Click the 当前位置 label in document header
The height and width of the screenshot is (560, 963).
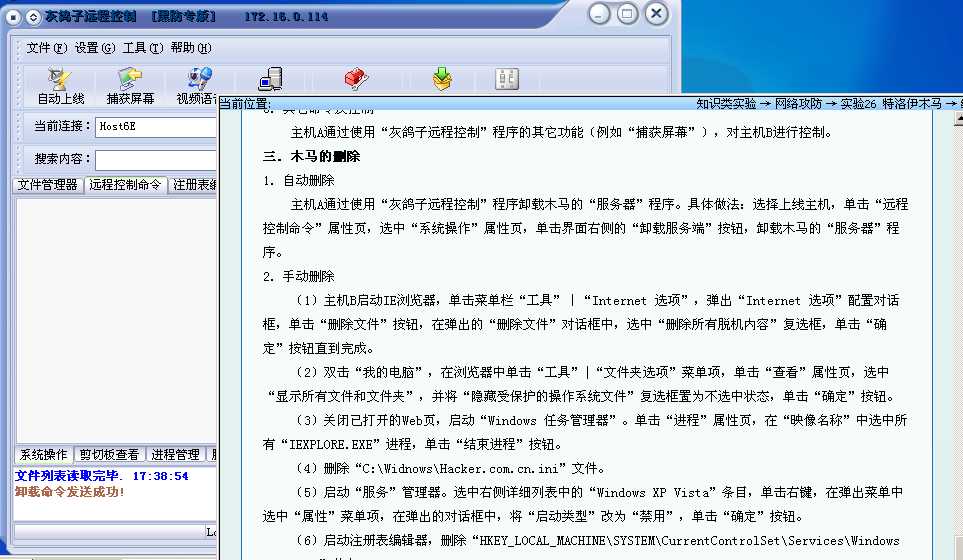(245, 104)
